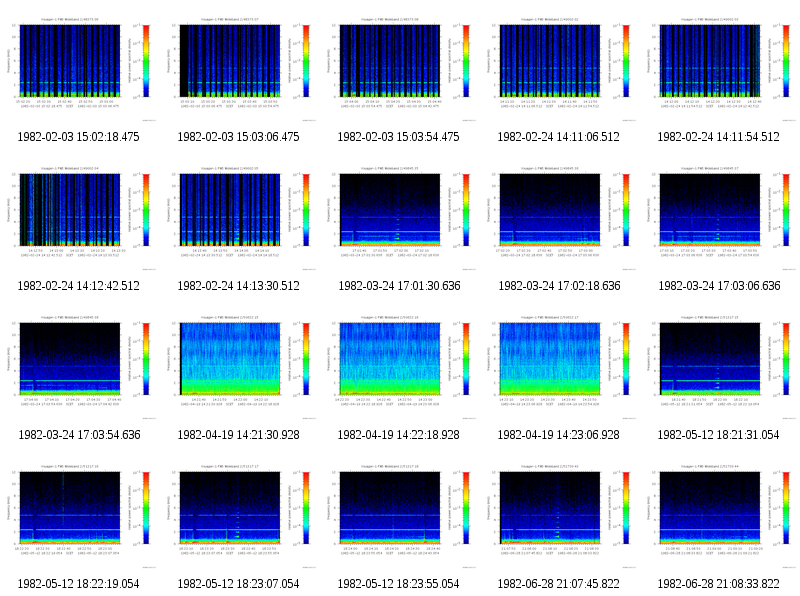800x596 pixels.
Task: Click the caption text 1982-02-24 14:12:42.512
Action: point(79,286)
